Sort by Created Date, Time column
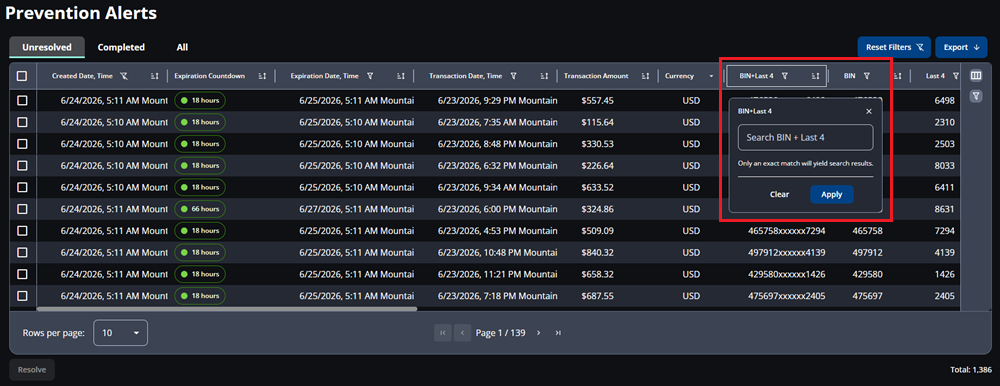1000x386 pixels. point(154,76)
